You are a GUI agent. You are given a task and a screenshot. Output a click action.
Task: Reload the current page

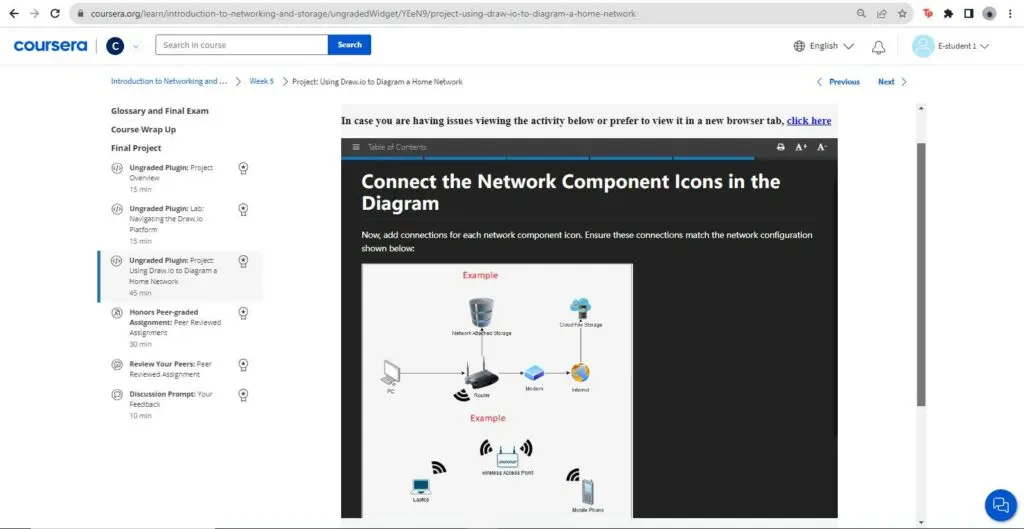point(56,13)
